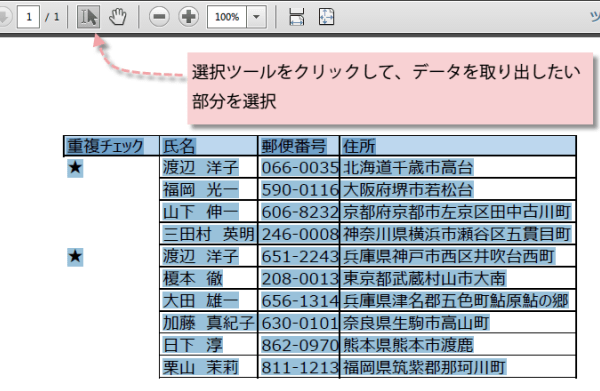This screenshot has height=391, width=600.
Task: Click address 北海道千歳市高台
Action: (408, 168)
